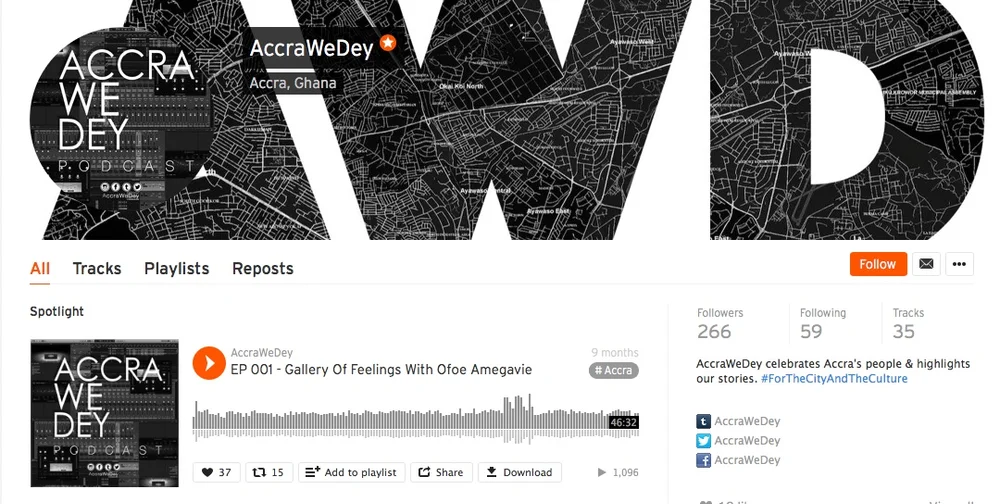The image size is (1000, 504).
Task: Seek within the track waveform
Action: point(416,419)
